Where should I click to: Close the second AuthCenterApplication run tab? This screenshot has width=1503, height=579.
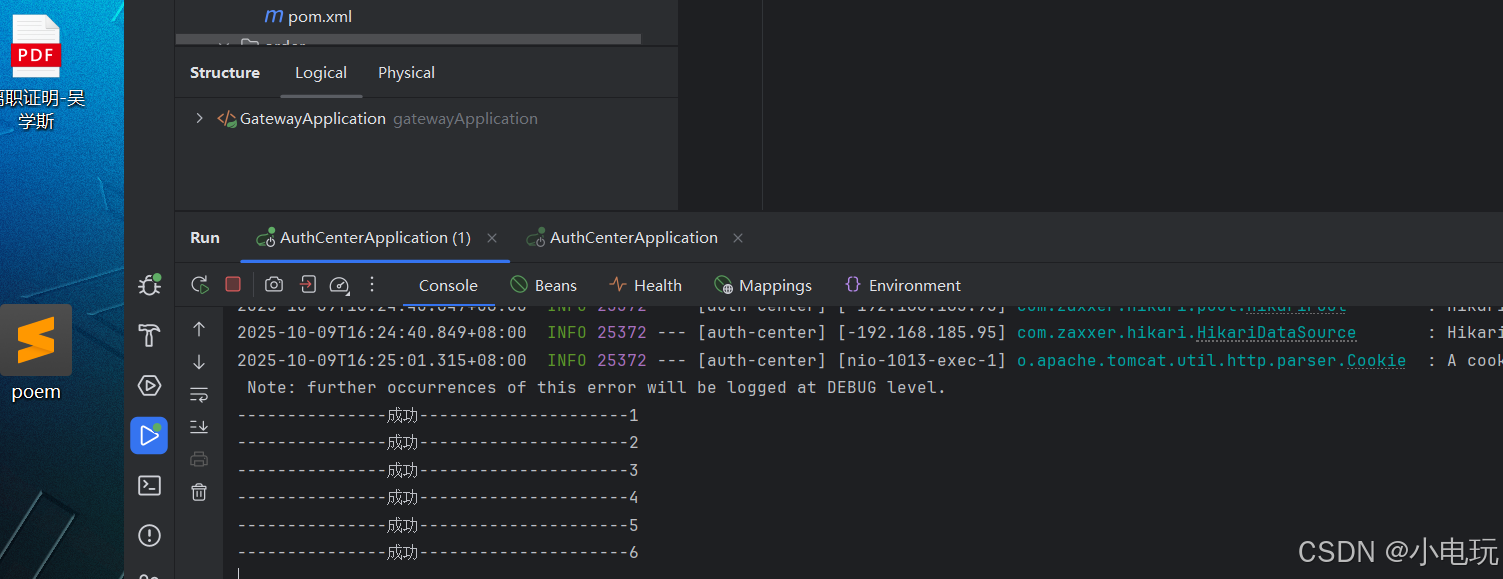click(738, 238)
